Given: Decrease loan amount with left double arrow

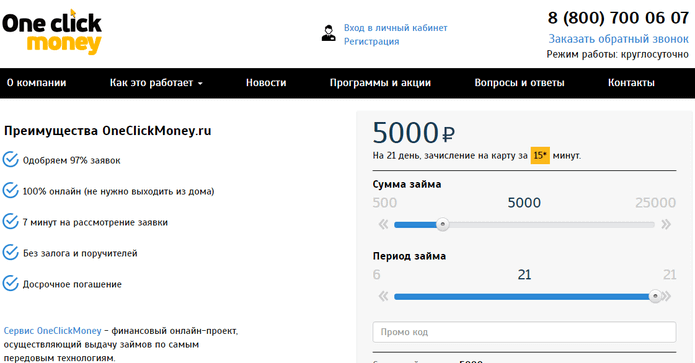Looking at the screenshot, I should 383,224.
